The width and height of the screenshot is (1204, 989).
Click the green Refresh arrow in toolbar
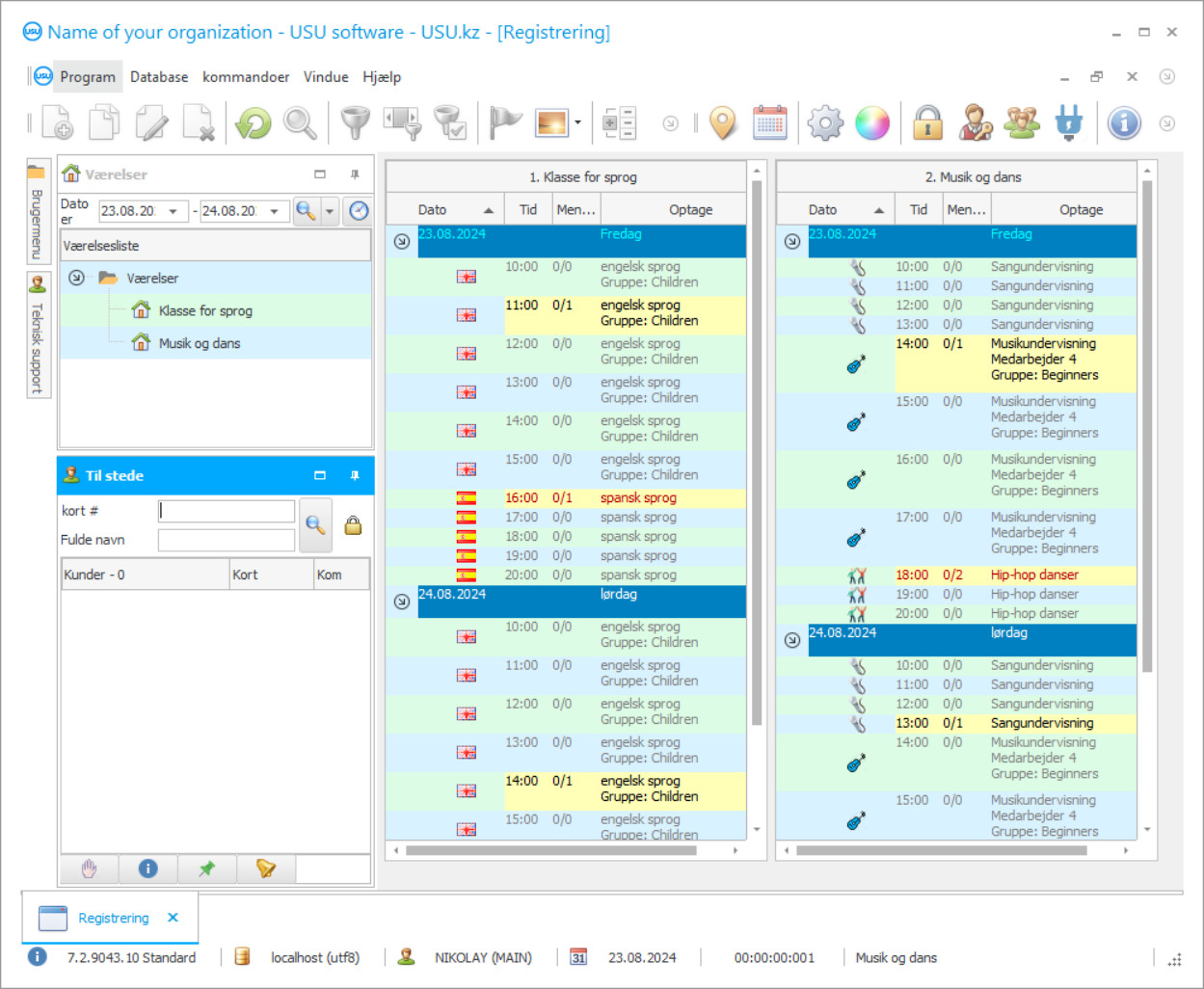[254, 123]
